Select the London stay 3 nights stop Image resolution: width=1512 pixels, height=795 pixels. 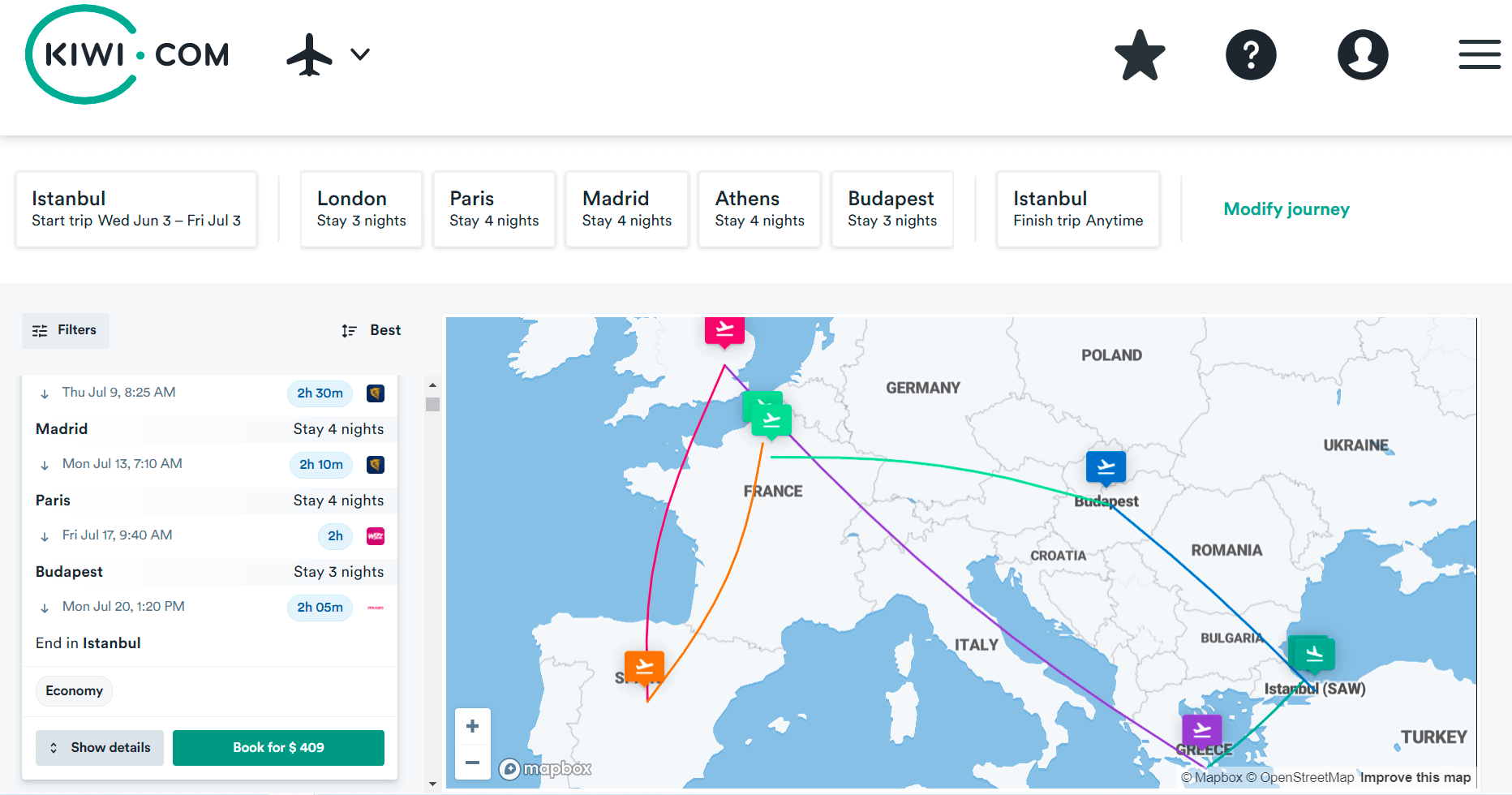point(361,209)
